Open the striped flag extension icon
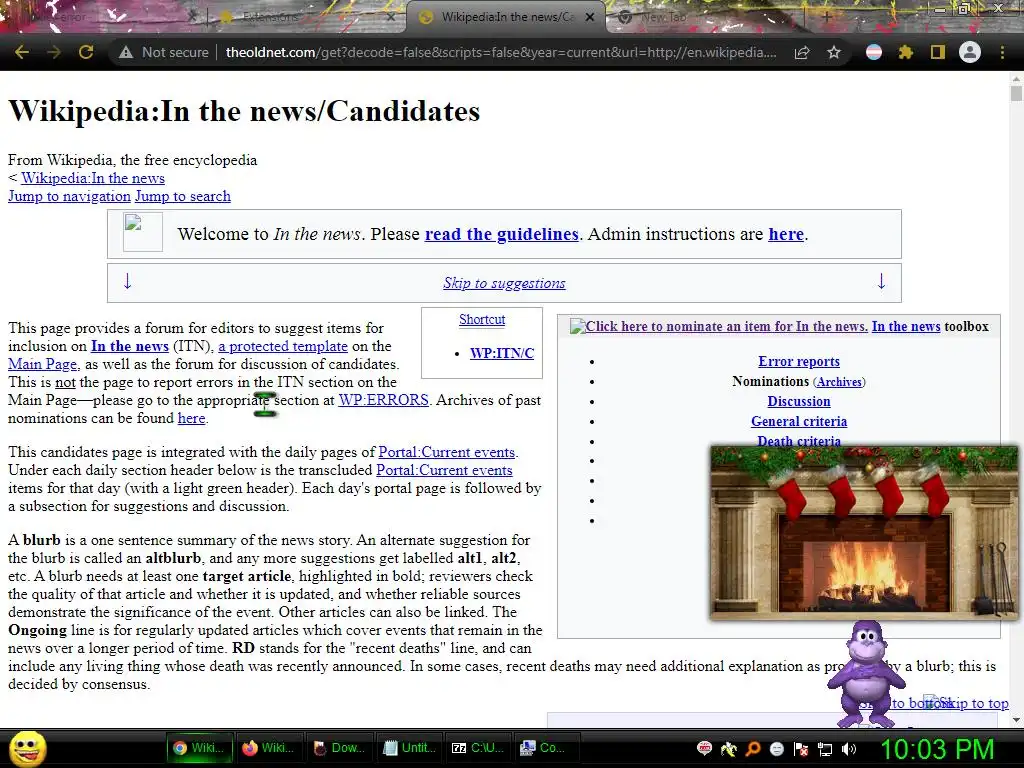 point(874,52)
